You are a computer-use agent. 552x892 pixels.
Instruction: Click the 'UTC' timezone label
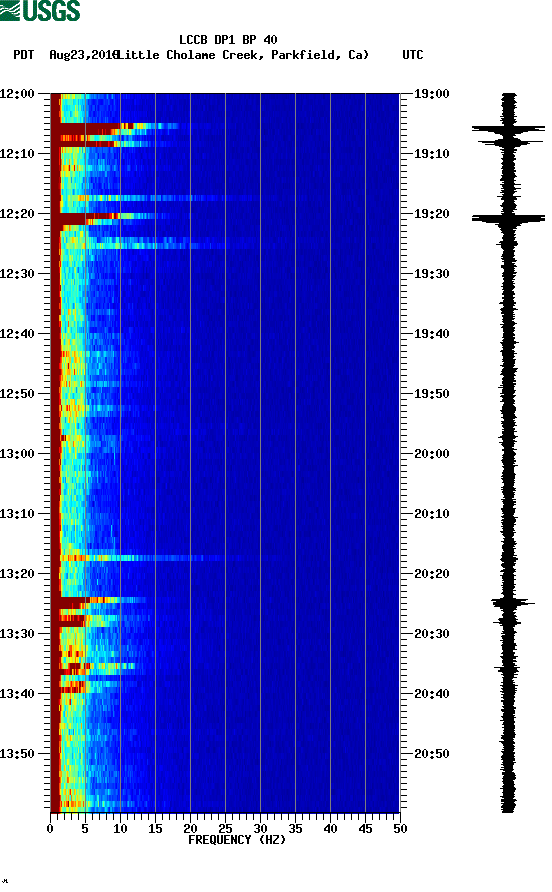(413, 55)
